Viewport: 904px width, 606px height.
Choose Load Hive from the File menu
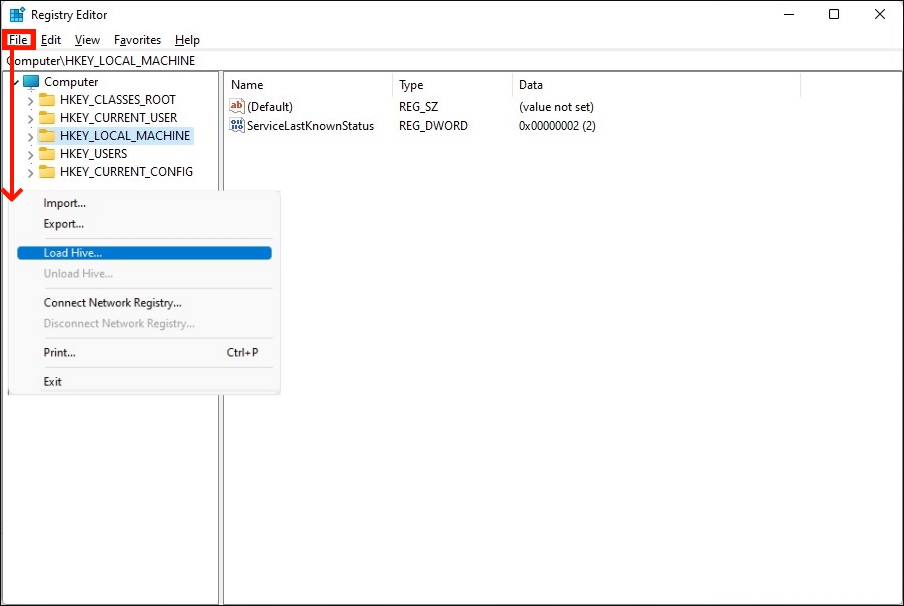73,253
